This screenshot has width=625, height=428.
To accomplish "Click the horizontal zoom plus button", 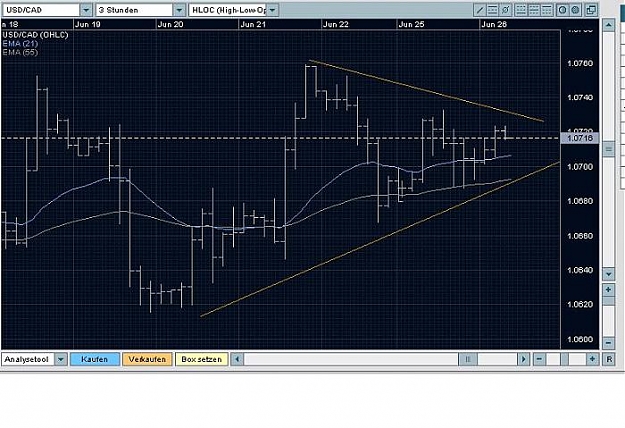I will (592, 359).
